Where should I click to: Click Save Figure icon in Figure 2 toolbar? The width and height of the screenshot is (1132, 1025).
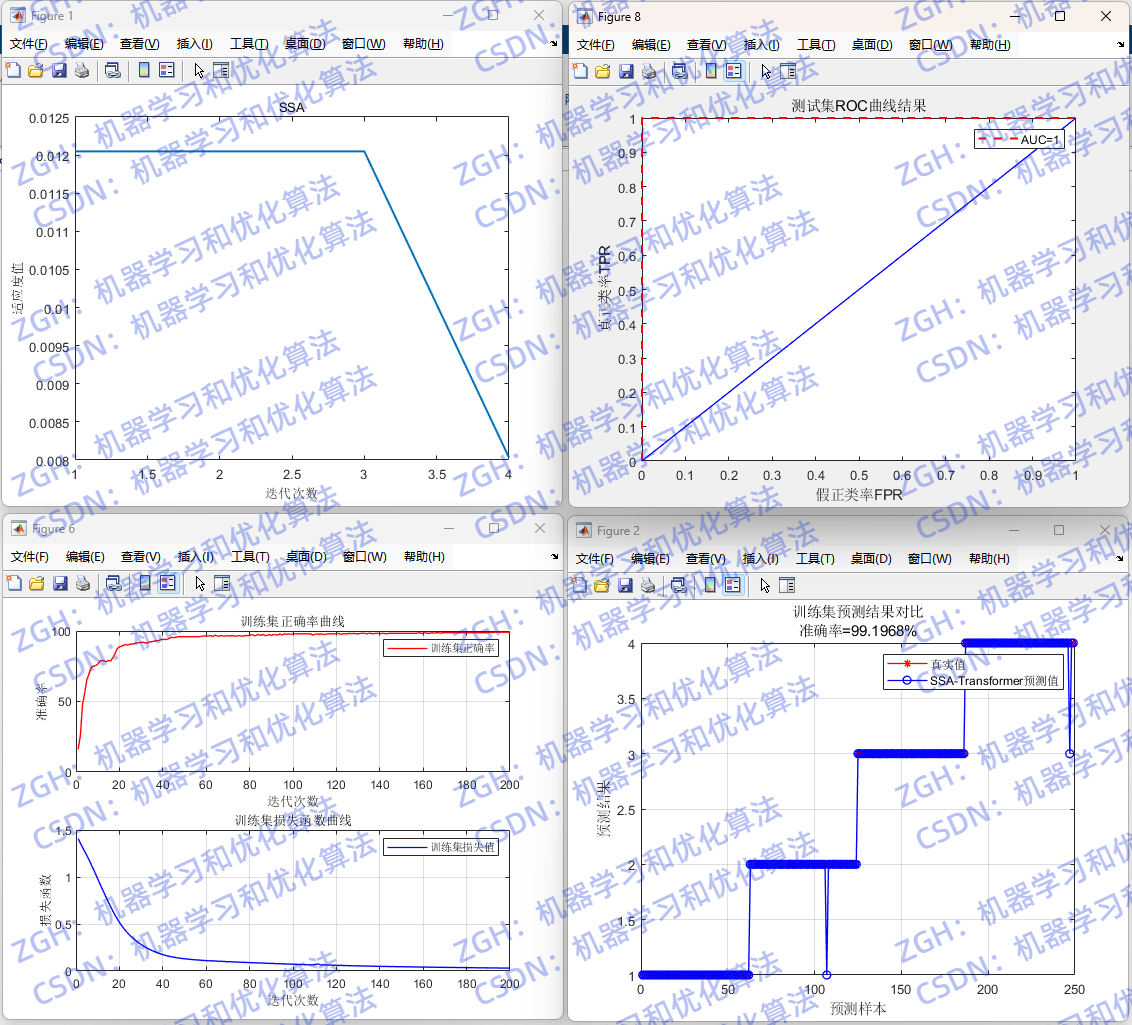[624, 585]
